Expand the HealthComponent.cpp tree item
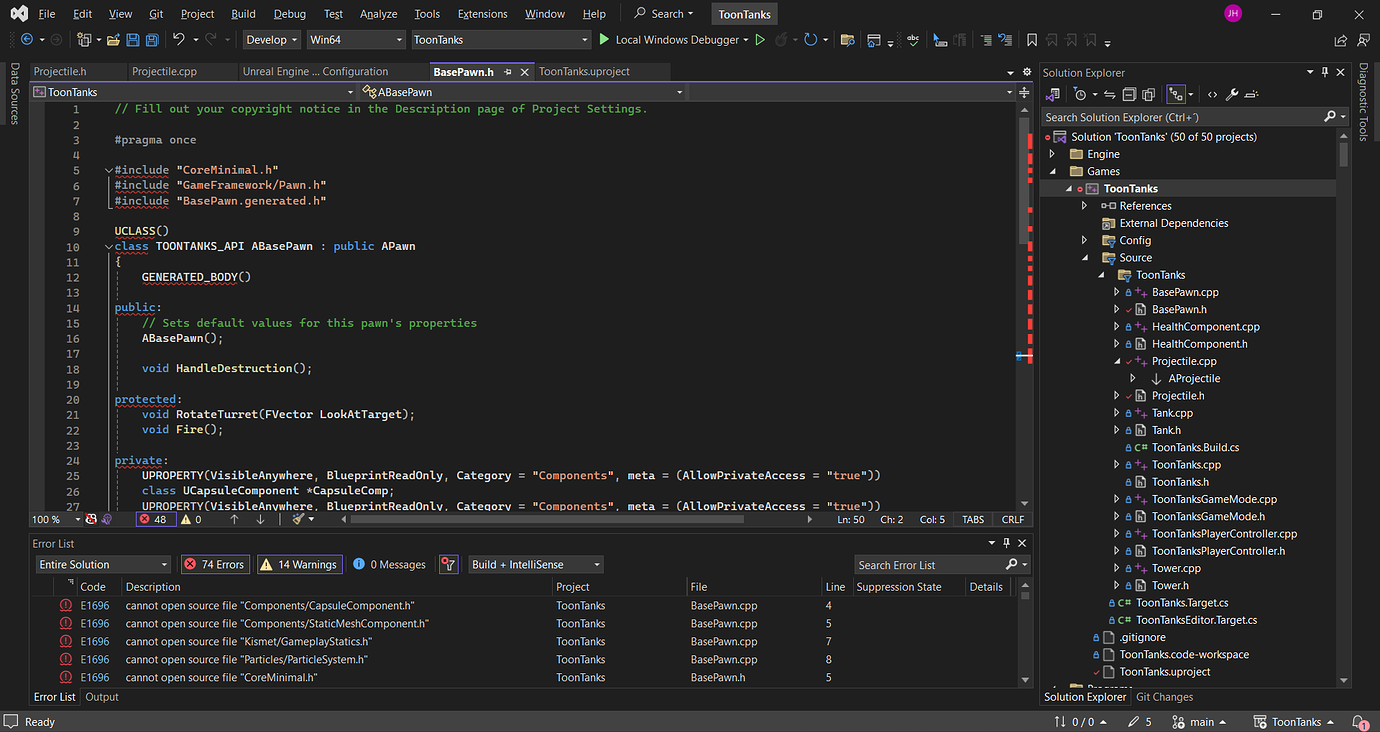 click(x=1117, y=326)
